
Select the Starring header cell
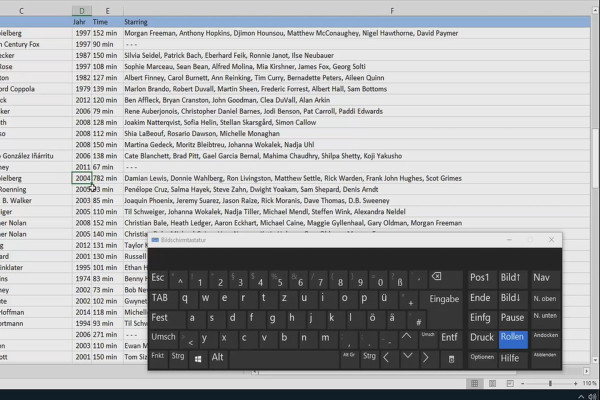coord(357,22)
